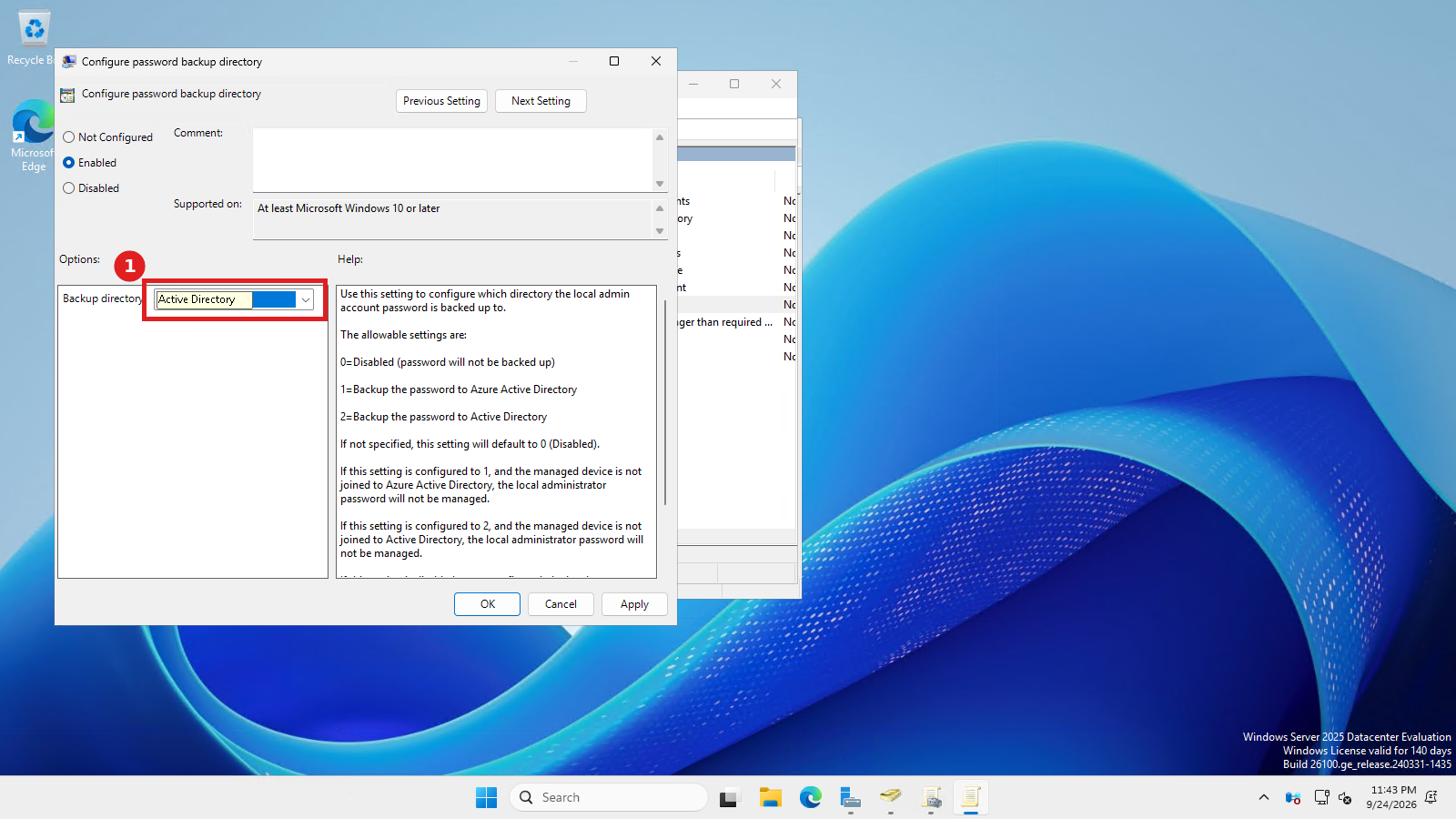Click inside the Comment text box
The image size is (1456, 819).
point(452,159)
